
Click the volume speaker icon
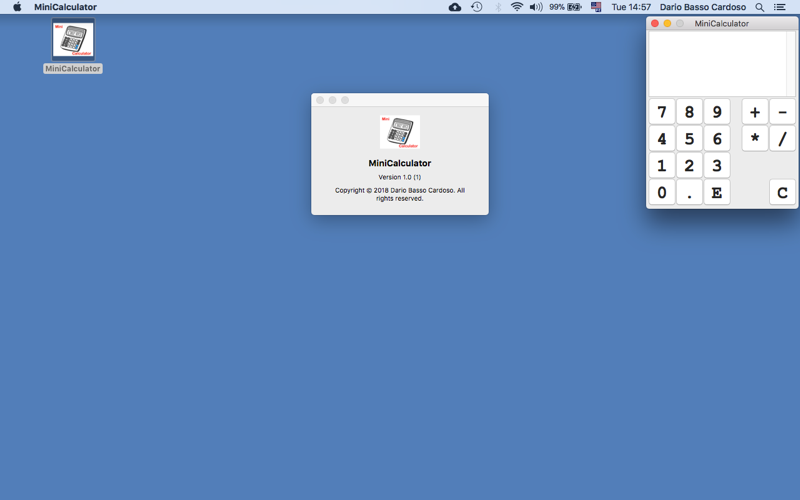pyautogui.click(x=536, y=7)
